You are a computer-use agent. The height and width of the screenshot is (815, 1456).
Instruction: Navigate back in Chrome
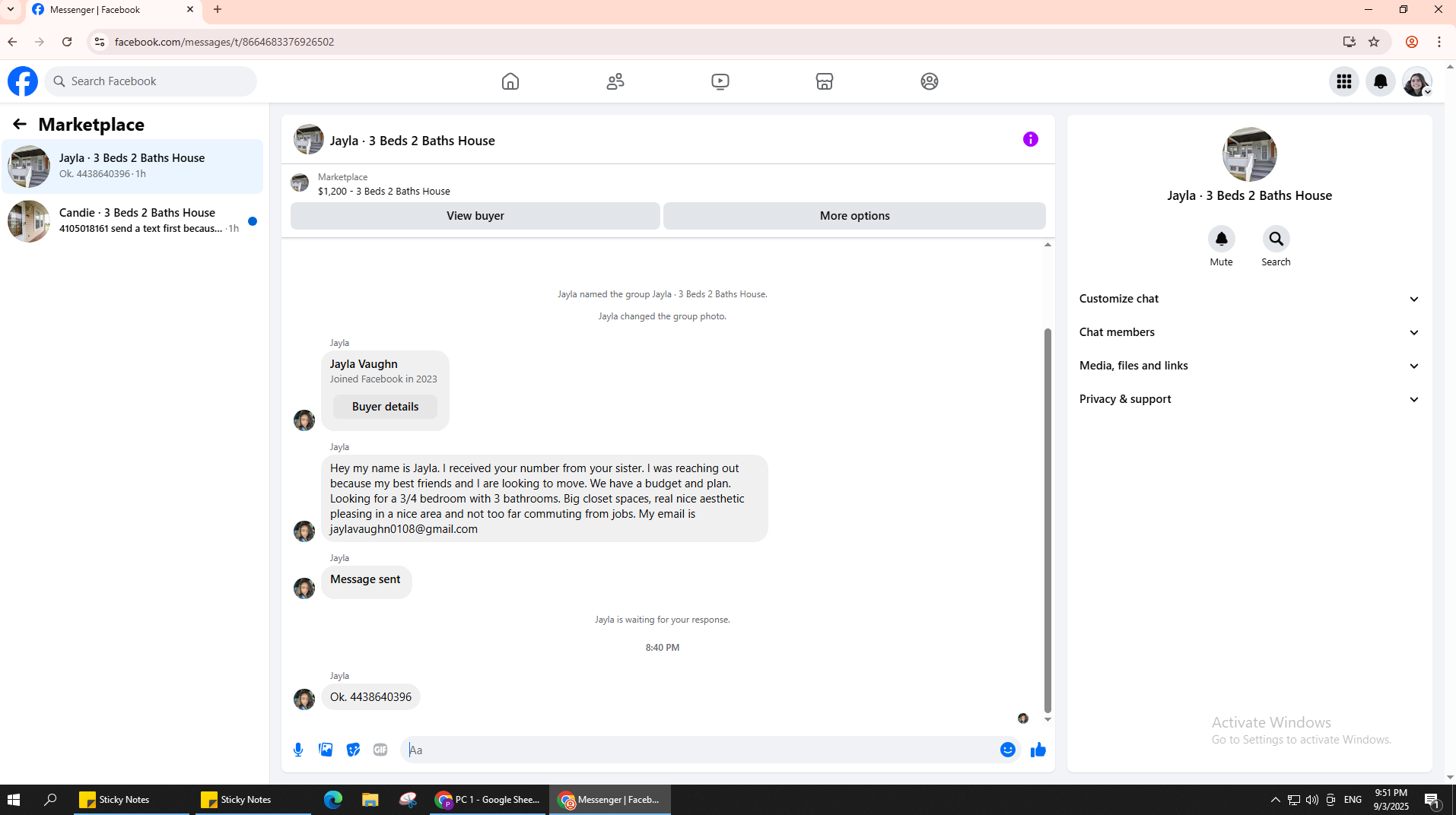tap(12, 42)
